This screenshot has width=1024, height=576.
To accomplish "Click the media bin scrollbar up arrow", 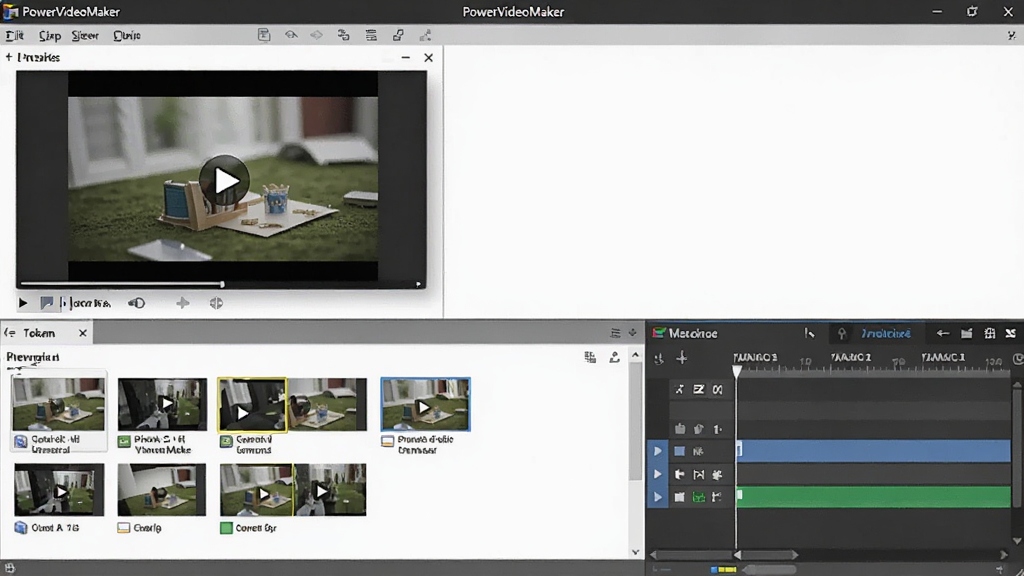I will coord(635,355).
